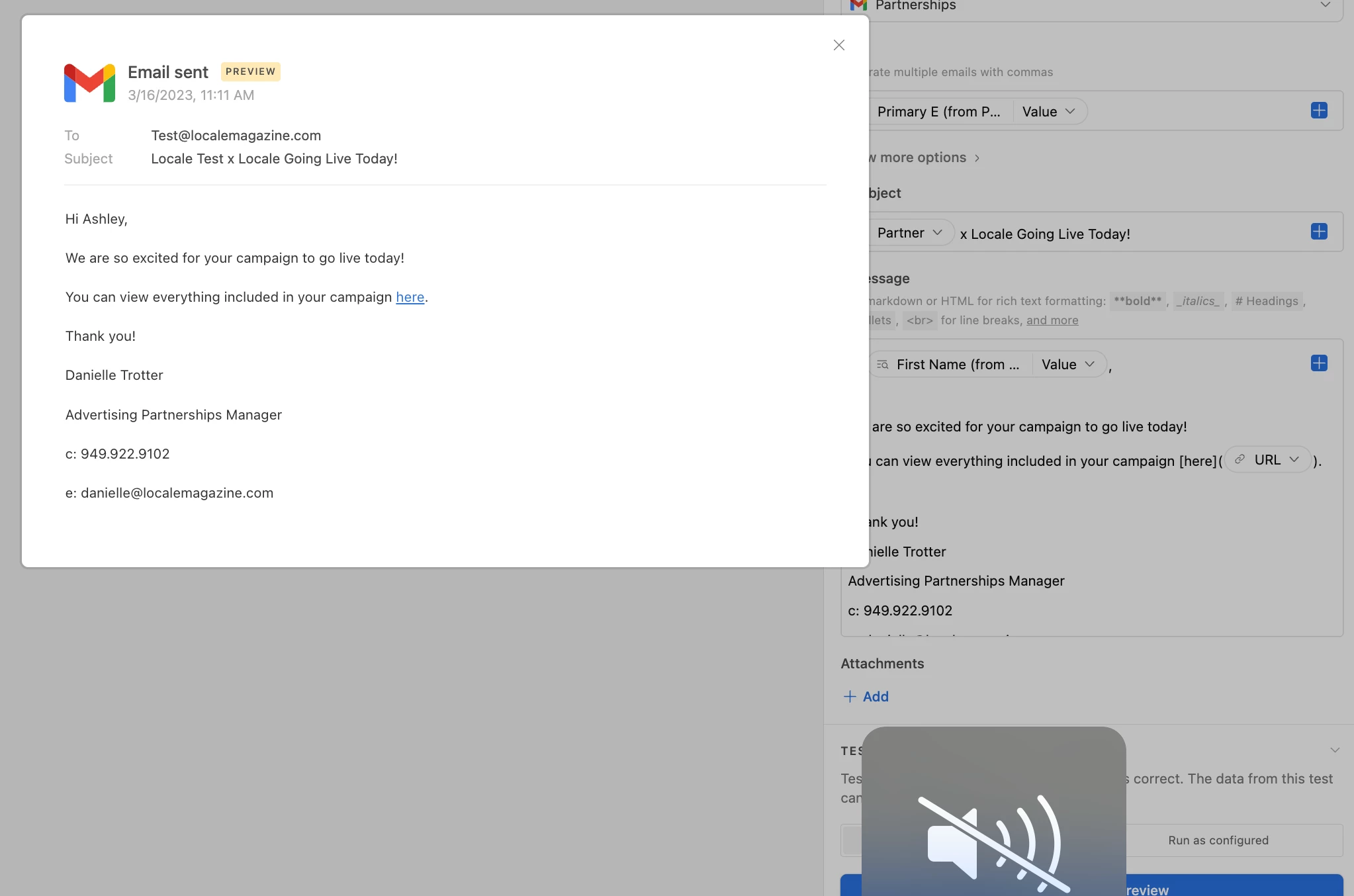This screenshot has height=896, width=1354.
Task: Click the Gmail logo in the preview
Action: pyautogui.click(x=89, y=83)
